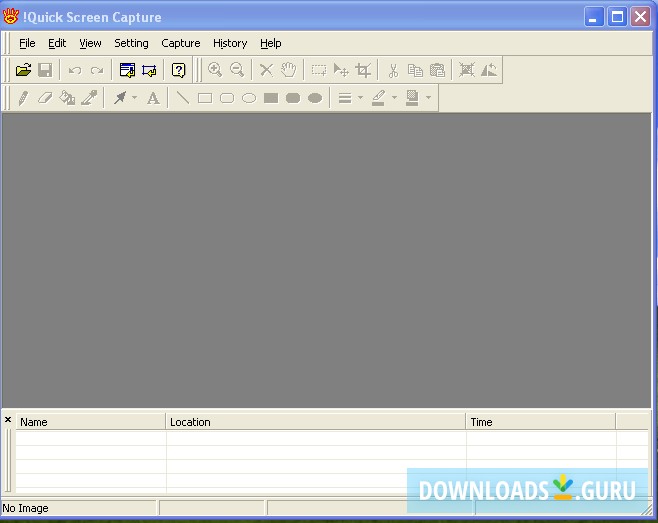Select the Eraser tool
This screenshot has height=523, width=658.
click(45, 98)
